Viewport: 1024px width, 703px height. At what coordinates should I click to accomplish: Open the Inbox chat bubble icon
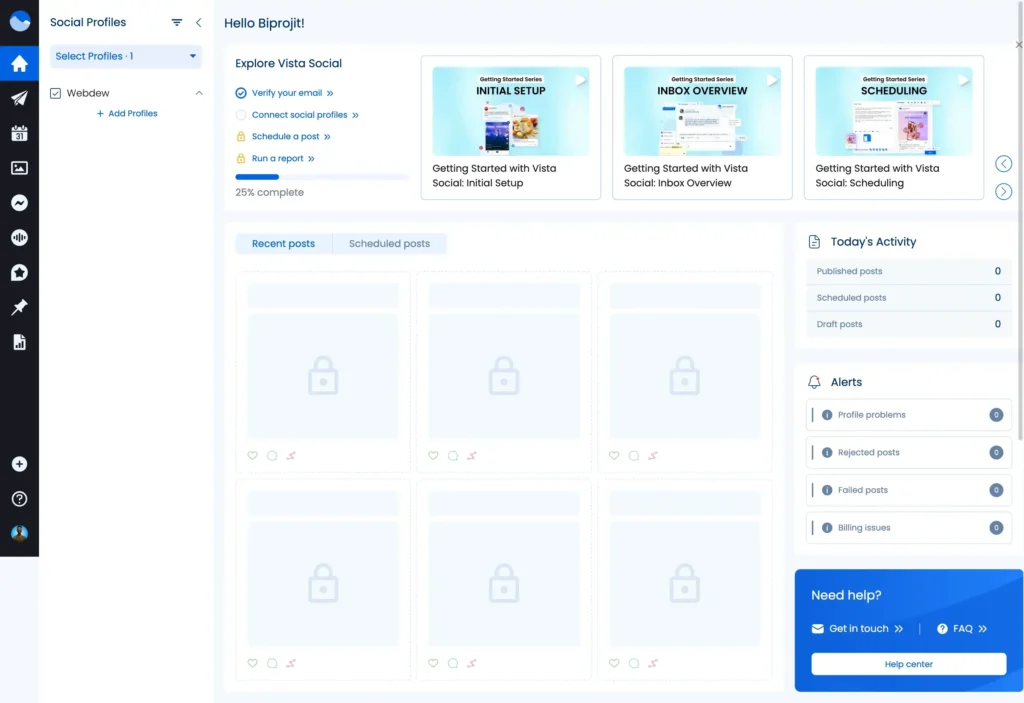[x=19, y=202]
